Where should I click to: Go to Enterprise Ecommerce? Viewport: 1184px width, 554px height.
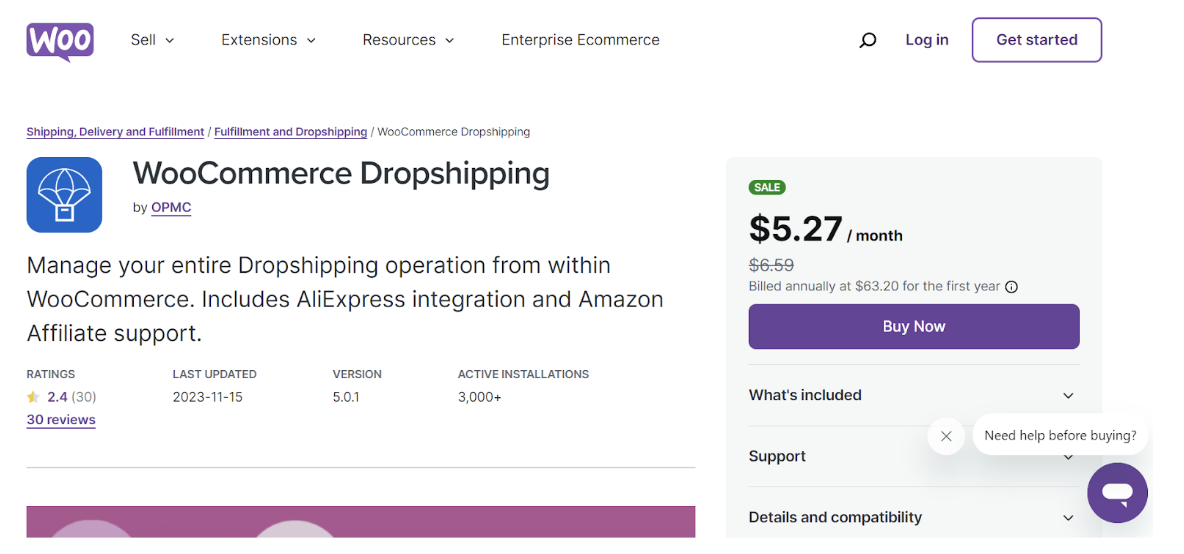(581, 40)
